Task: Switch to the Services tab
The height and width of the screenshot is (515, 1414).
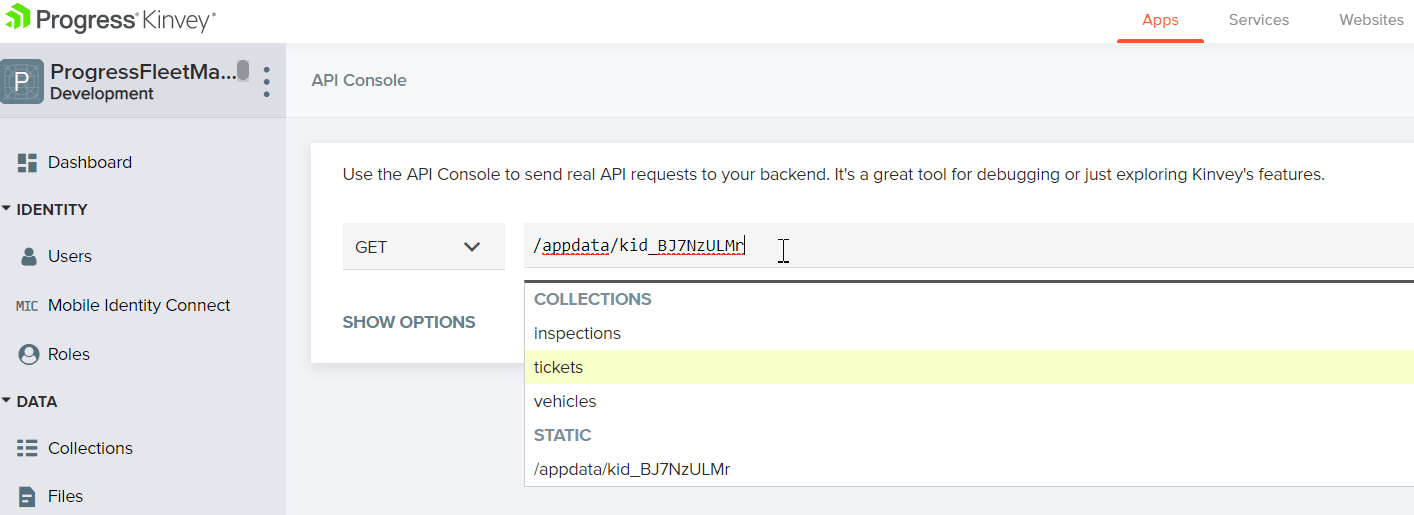Action: (x=1258, y=20)
